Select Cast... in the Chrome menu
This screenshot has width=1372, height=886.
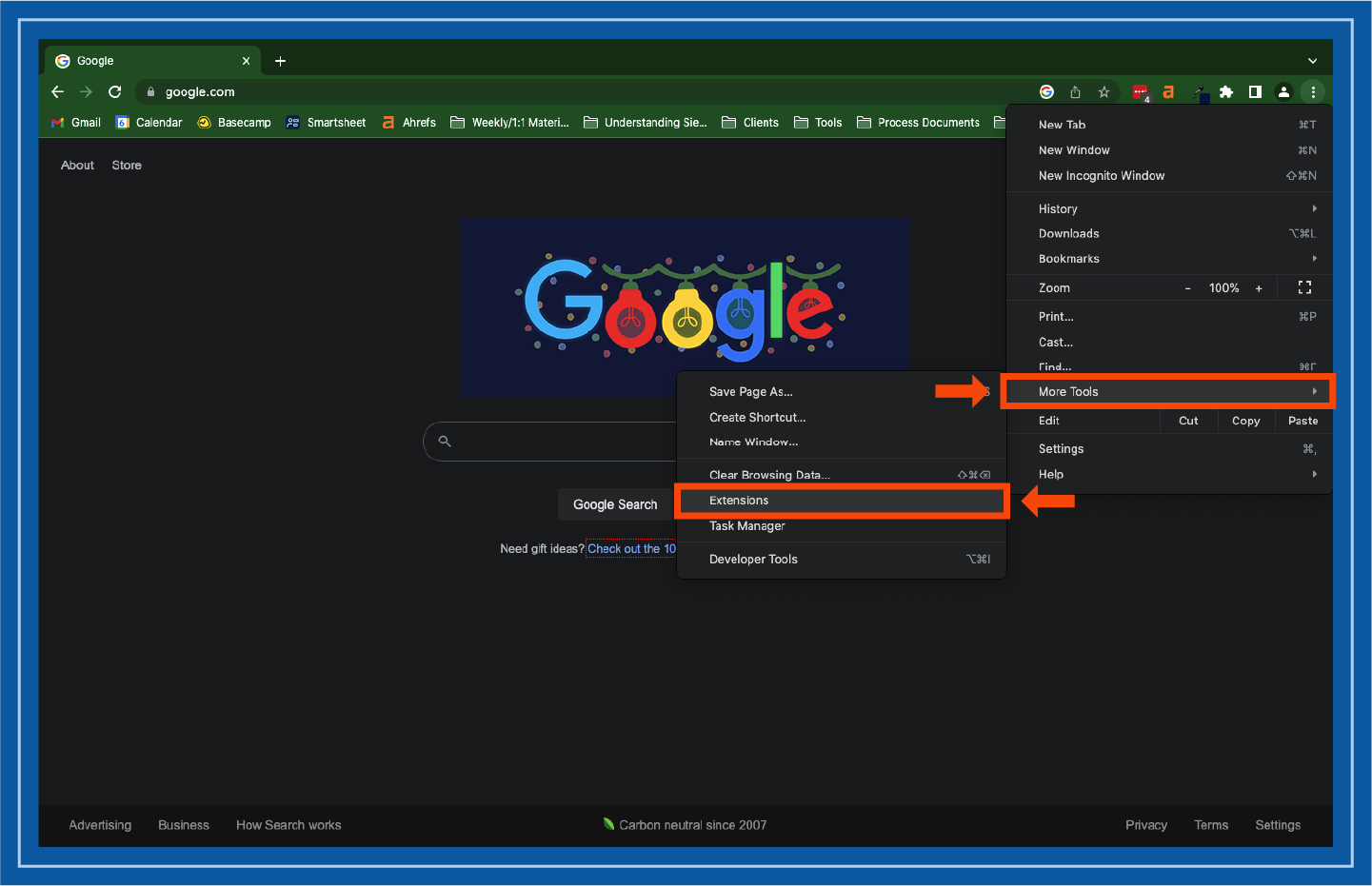click(x=1169, y=343)
